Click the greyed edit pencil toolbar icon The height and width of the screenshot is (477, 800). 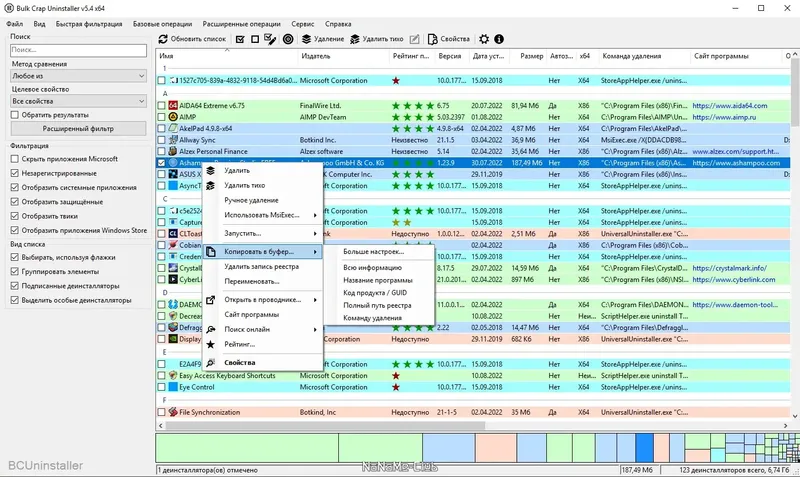[415, 39]
